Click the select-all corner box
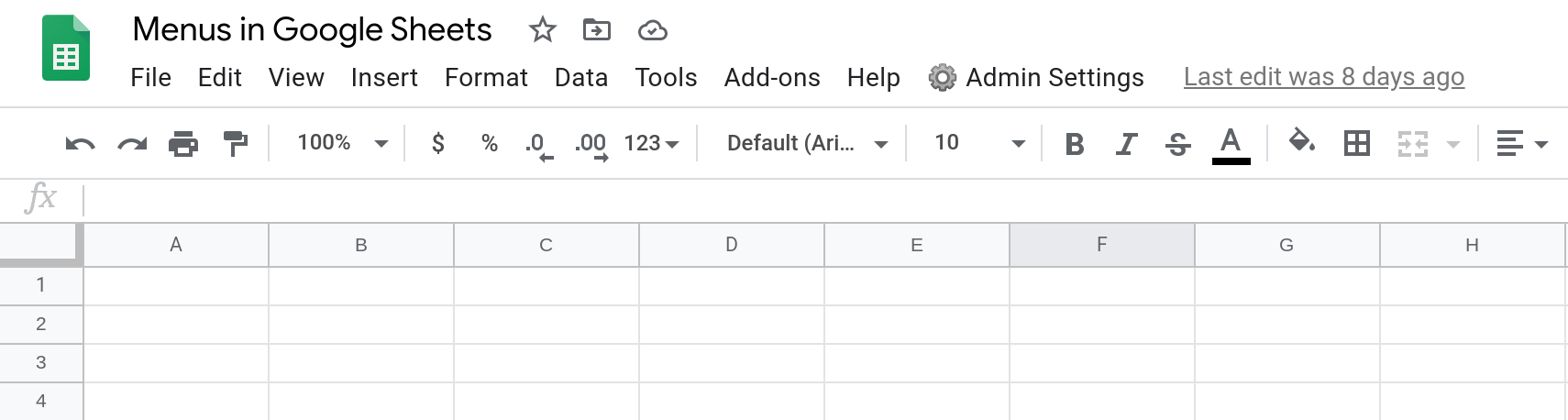 (41, 244)
